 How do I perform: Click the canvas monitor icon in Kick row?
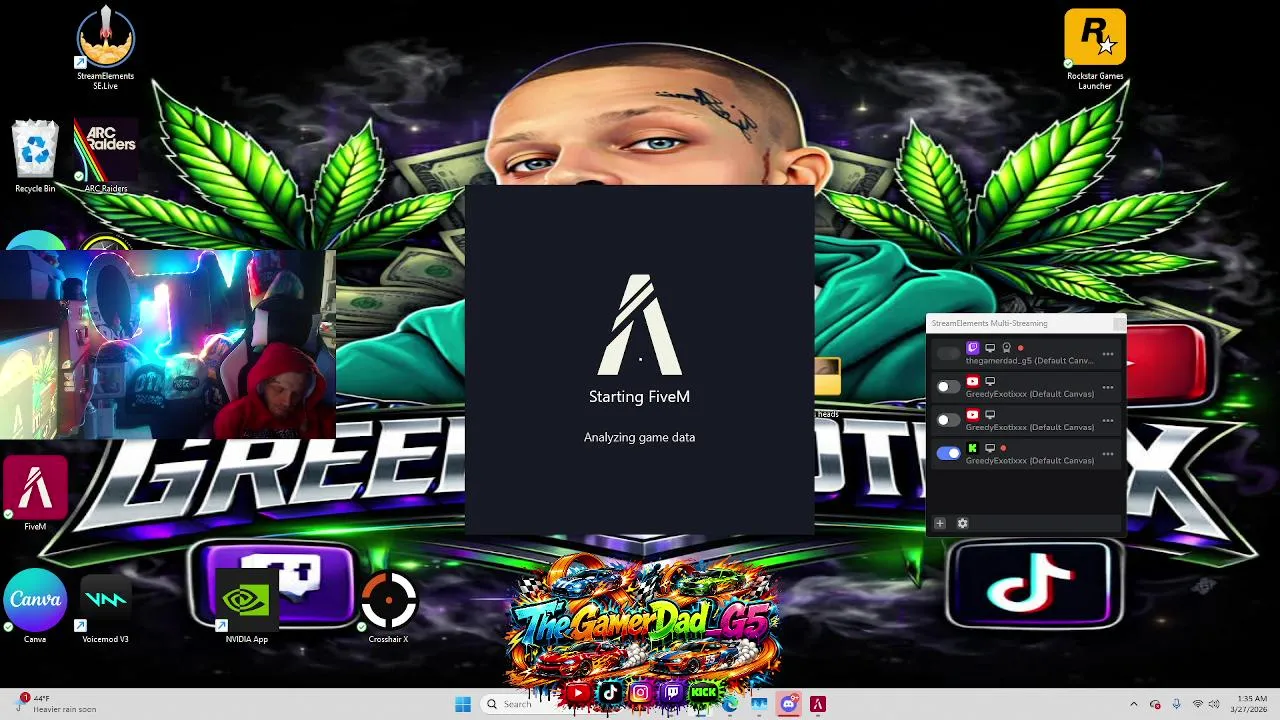[990, 448]
